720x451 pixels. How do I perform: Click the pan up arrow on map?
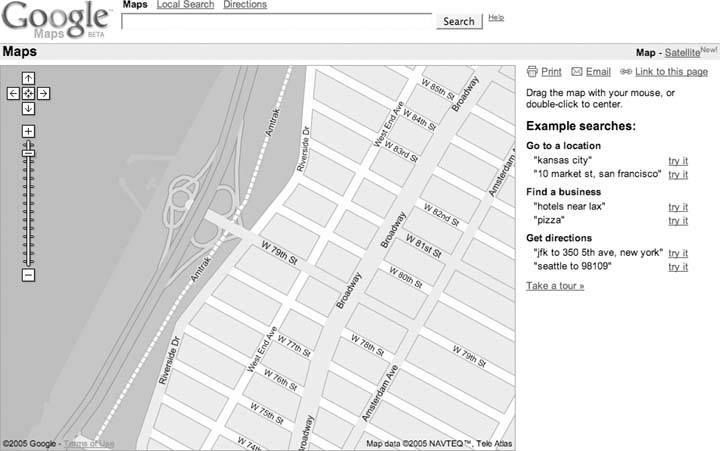[28, 78]
